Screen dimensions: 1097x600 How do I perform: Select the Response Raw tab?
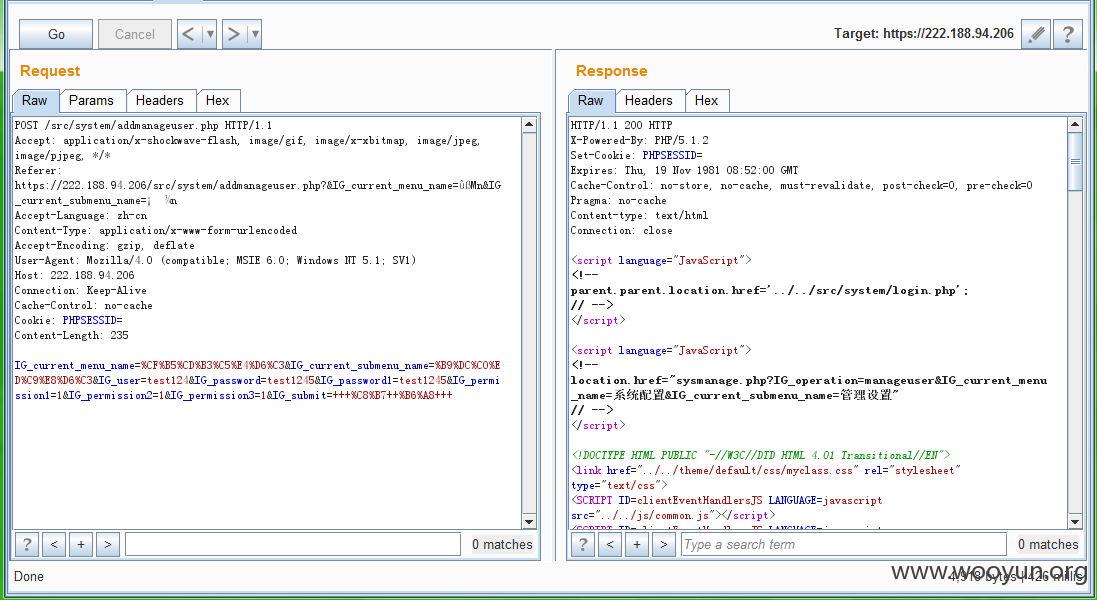(x=590, y=100)
